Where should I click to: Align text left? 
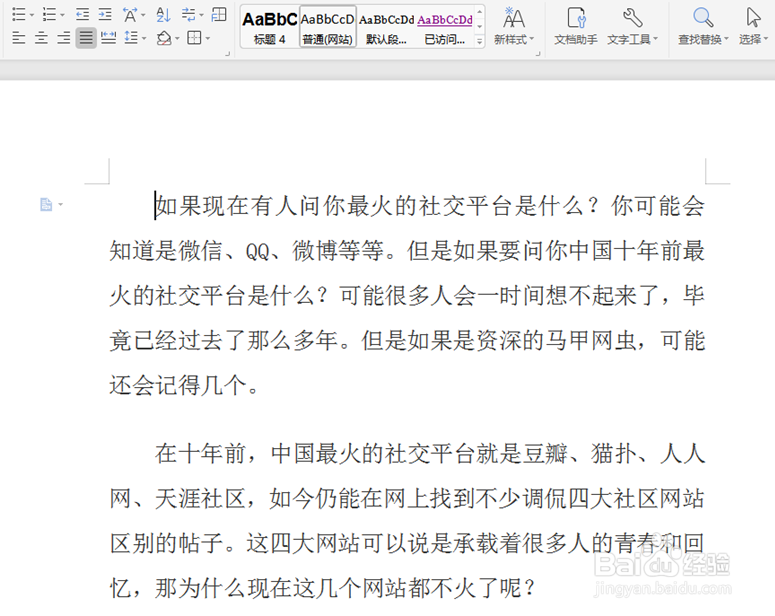(x=19, y=38)
